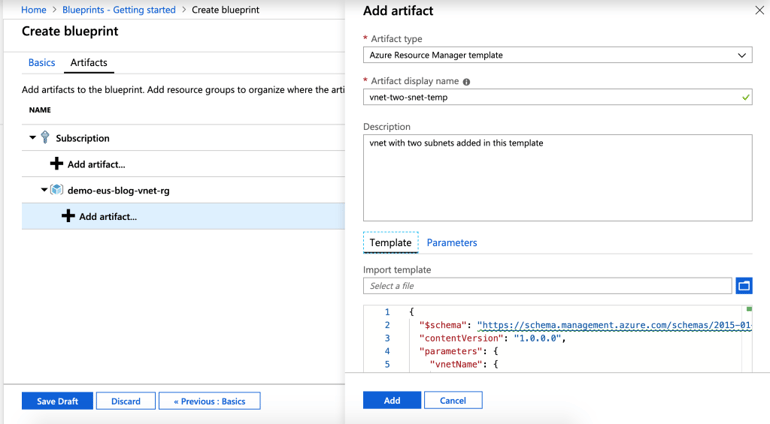Switch to the Parameters tab
The width and height of the screenshot is (770, 424).
[452, 243]
